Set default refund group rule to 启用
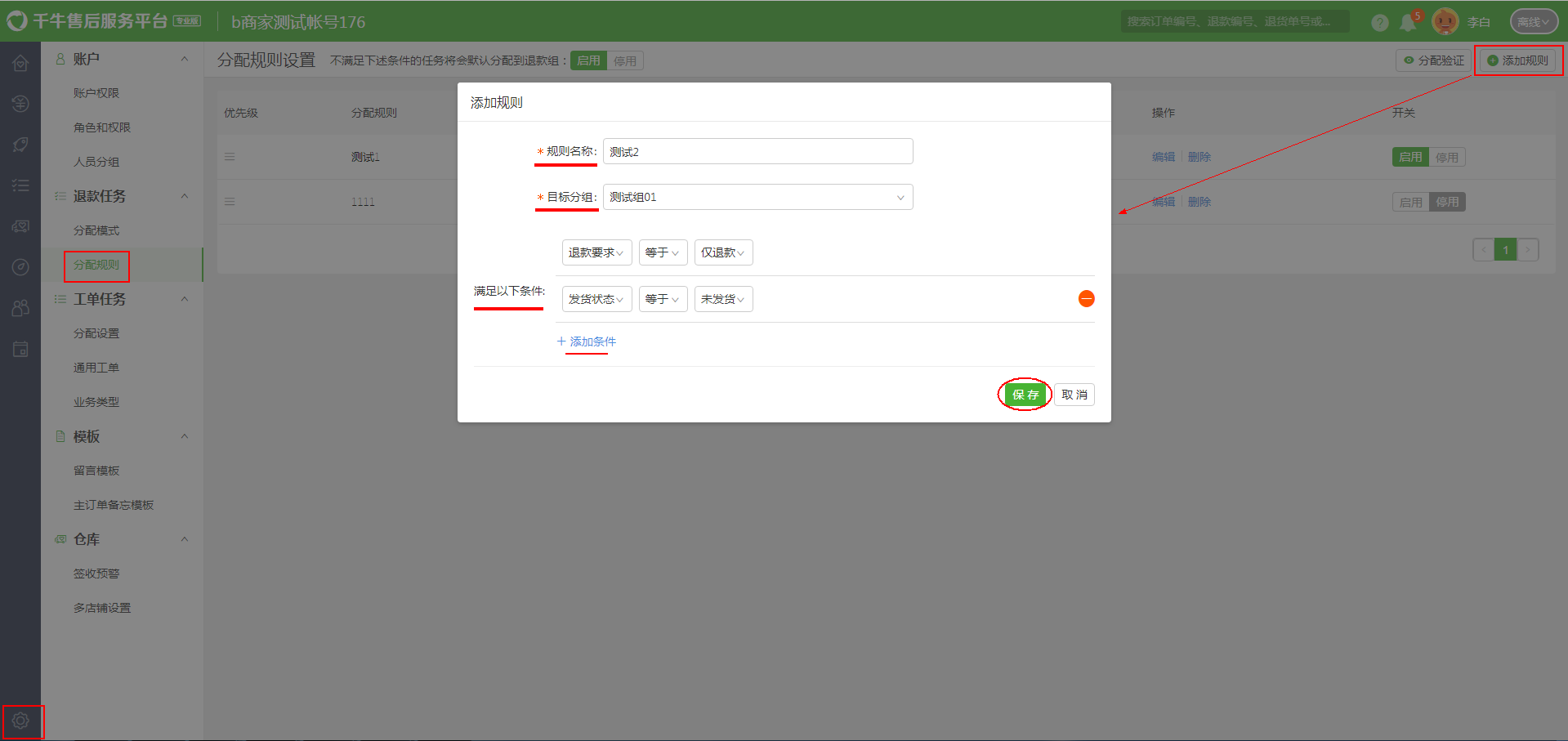1568x741 pixels. point(588,60)
